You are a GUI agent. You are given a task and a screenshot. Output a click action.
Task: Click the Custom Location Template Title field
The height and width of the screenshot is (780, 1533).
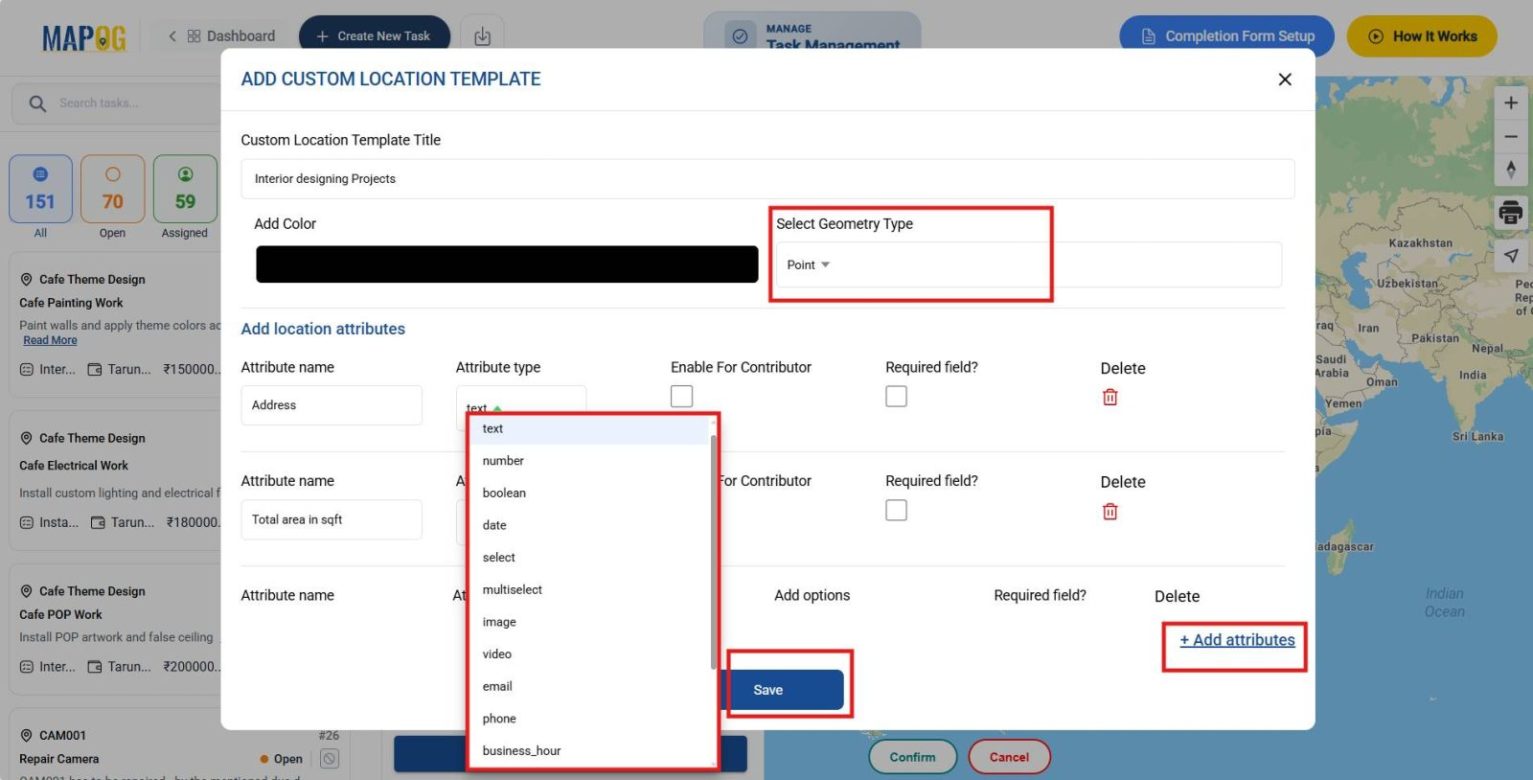click(767, 179)
